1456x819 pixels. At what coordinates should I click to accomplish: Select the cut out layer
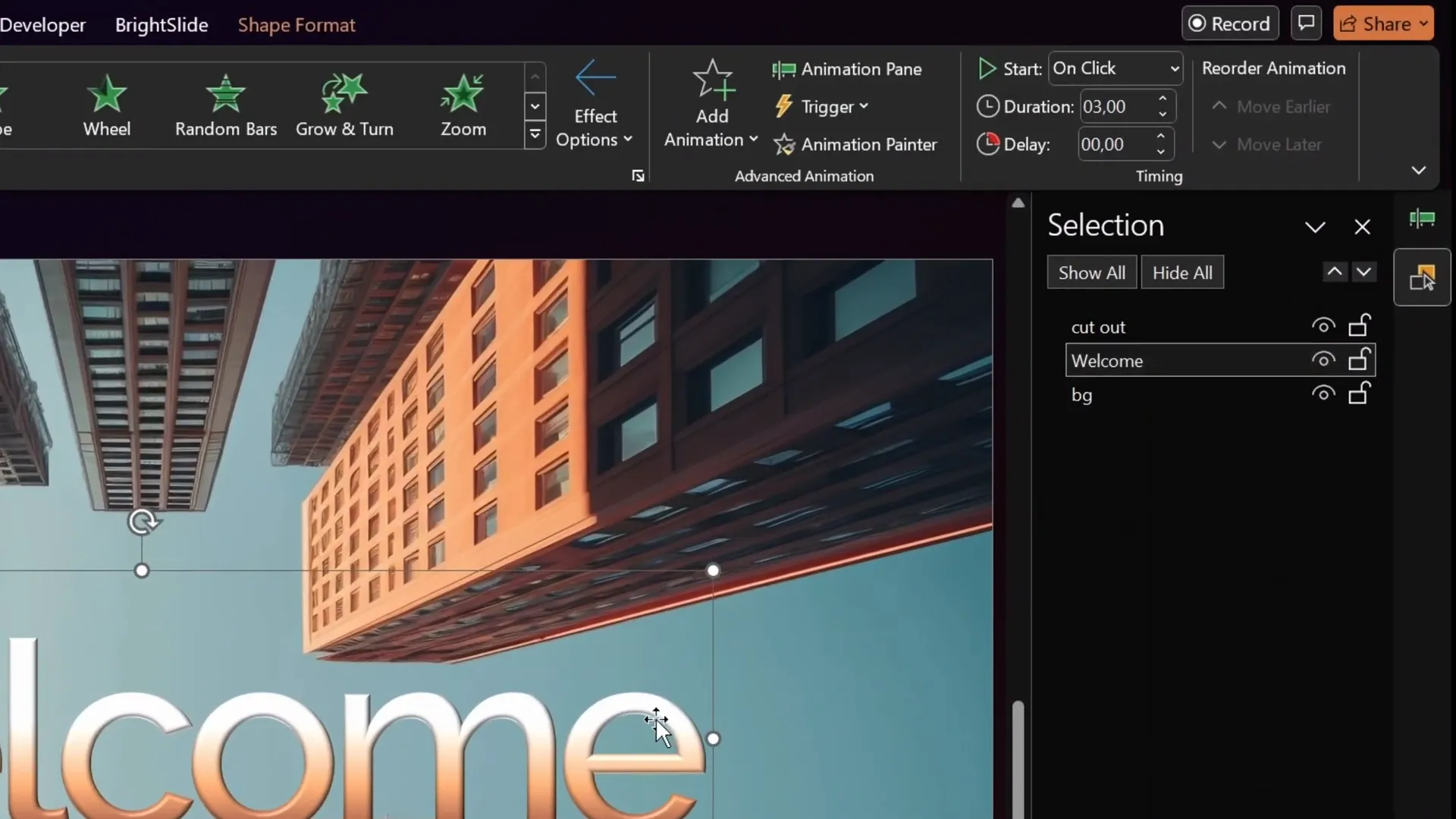pos(1220,327)
